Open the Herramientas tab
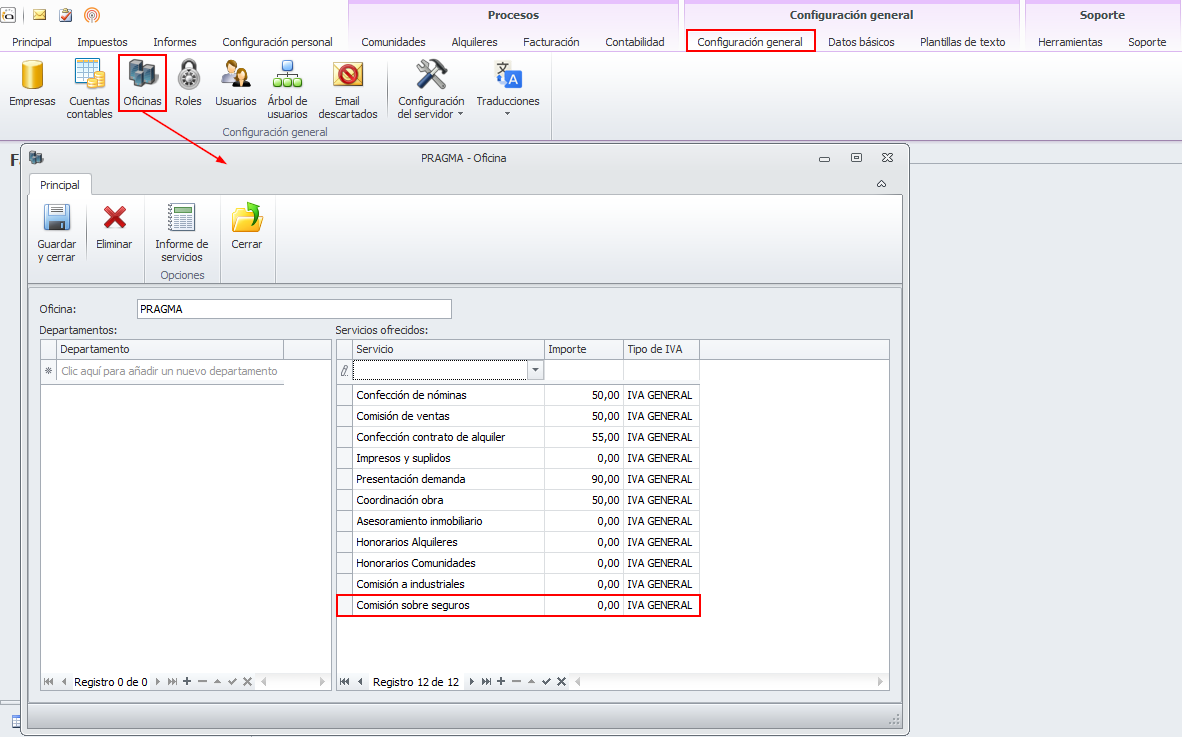 [x=1070, y=42]
